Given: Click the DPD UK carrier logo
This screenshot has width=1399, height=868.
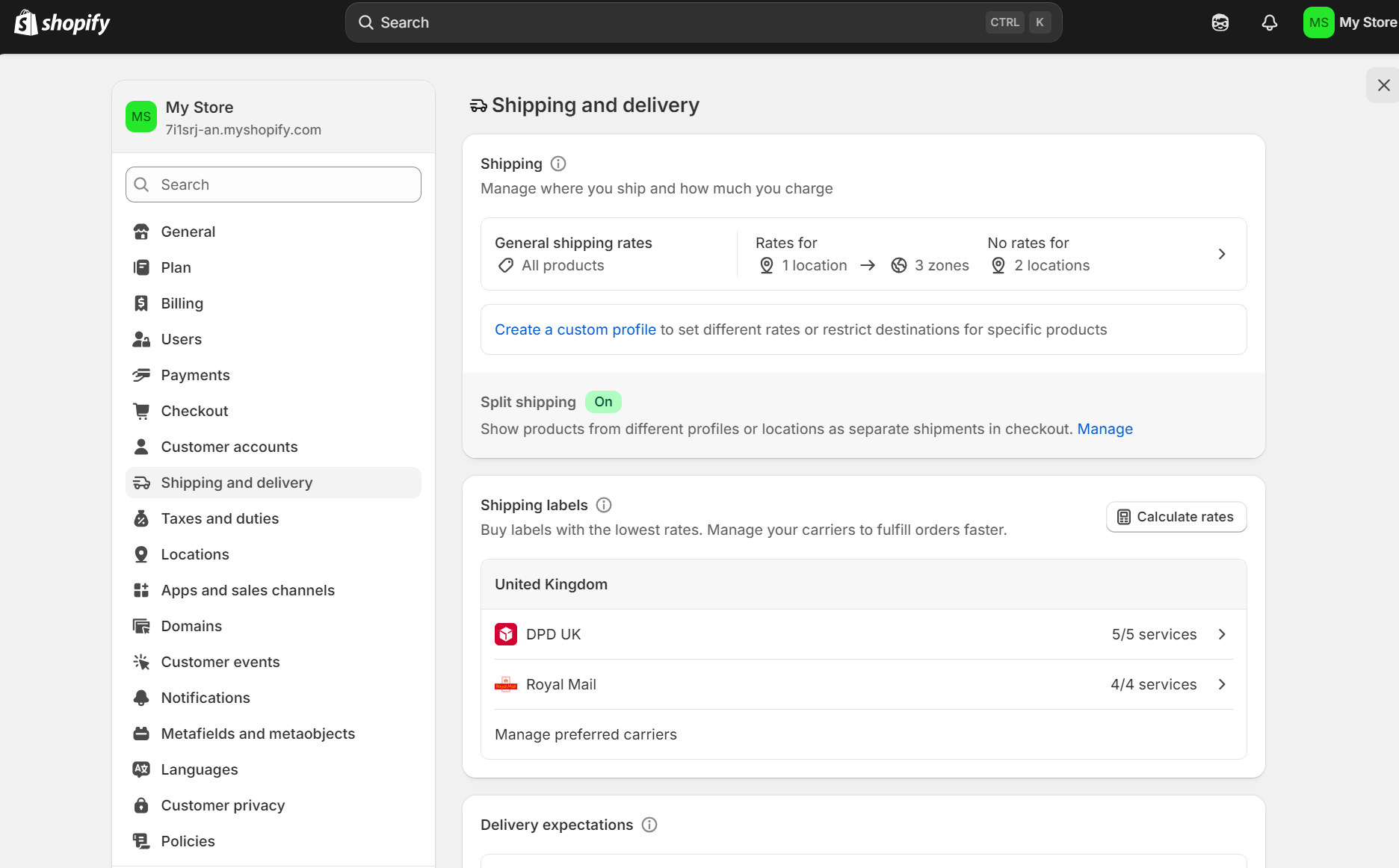Looking at the screenshot, I should pos(506,633).
